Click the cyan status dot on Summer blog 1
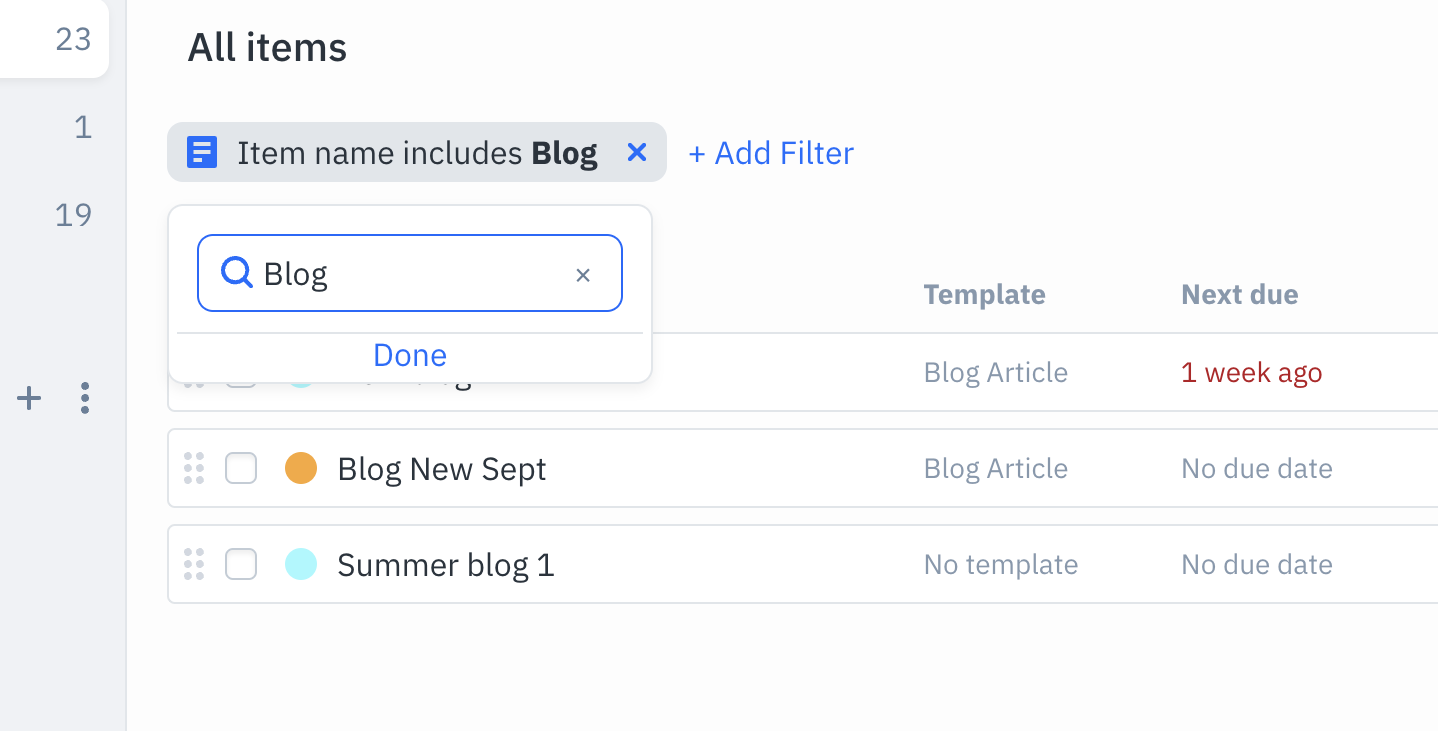 coord(302,564)
